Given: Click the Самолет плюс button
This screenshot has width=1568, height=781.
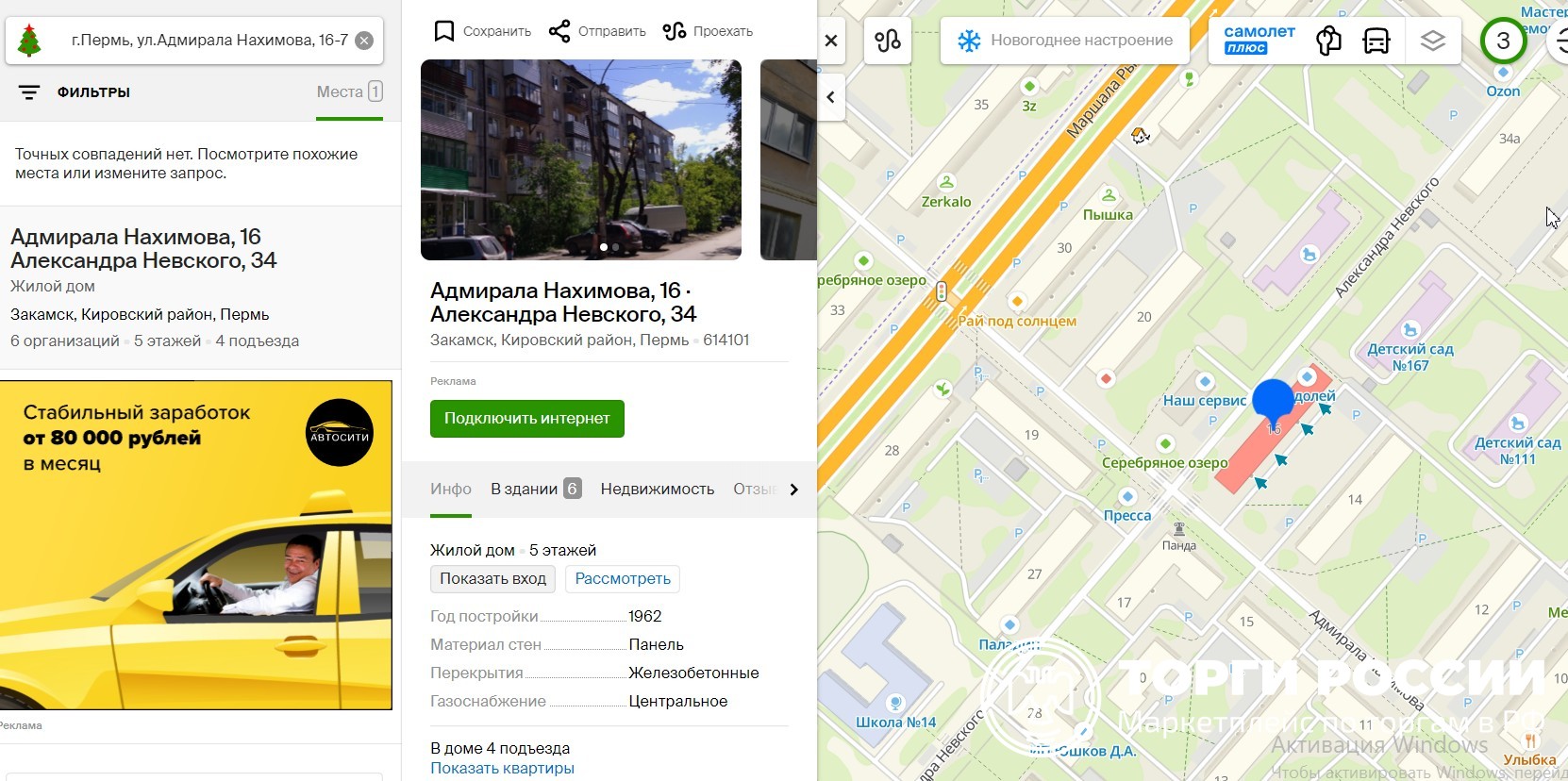Looking at the screenshot, I should pyautogui.click(x=1259, y=40).
